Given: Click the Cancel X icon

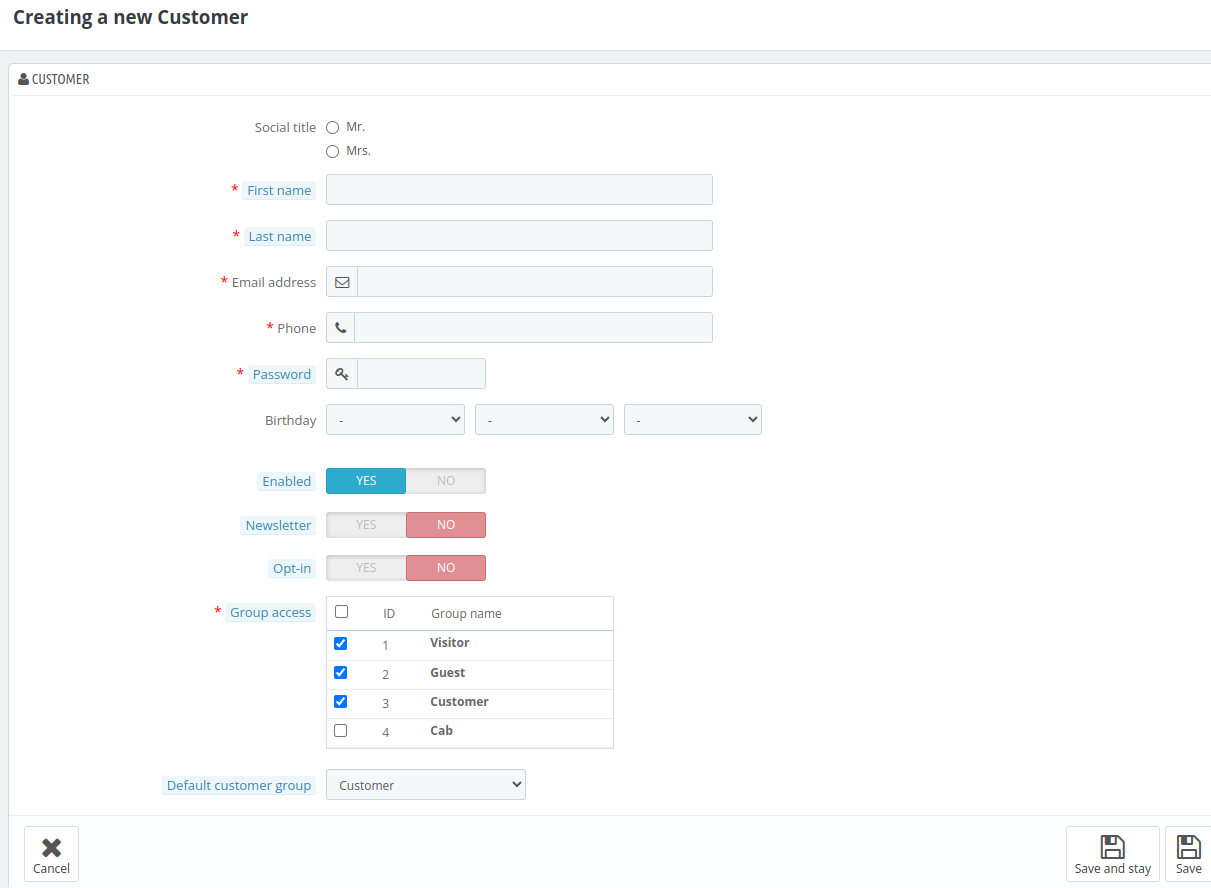Looking at the screenshot, I should 51,847.
